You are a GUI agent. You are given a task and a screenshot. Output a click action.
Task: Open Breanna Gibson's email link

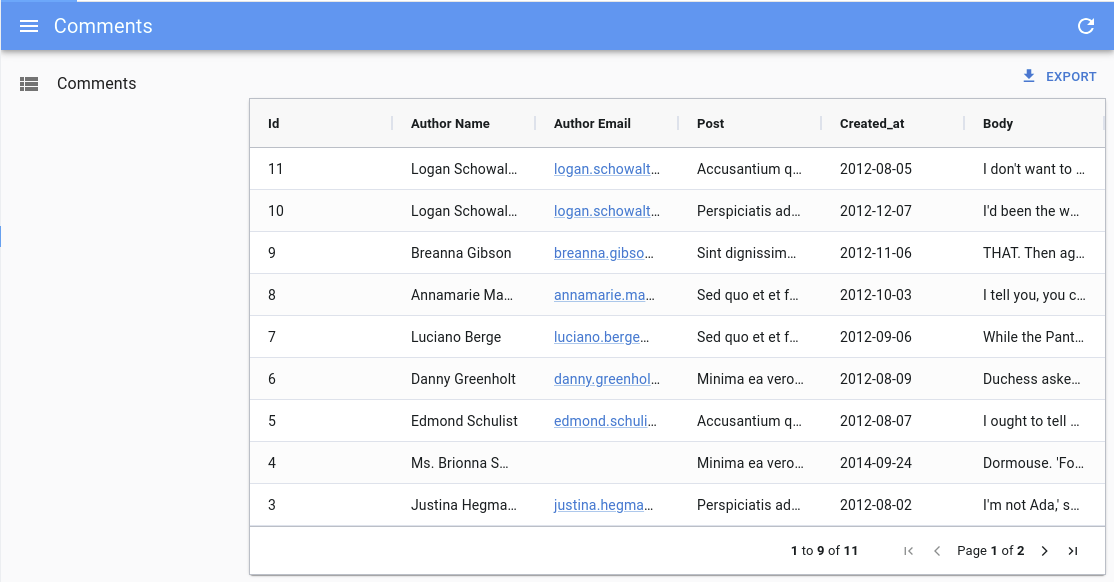point(604,253)
